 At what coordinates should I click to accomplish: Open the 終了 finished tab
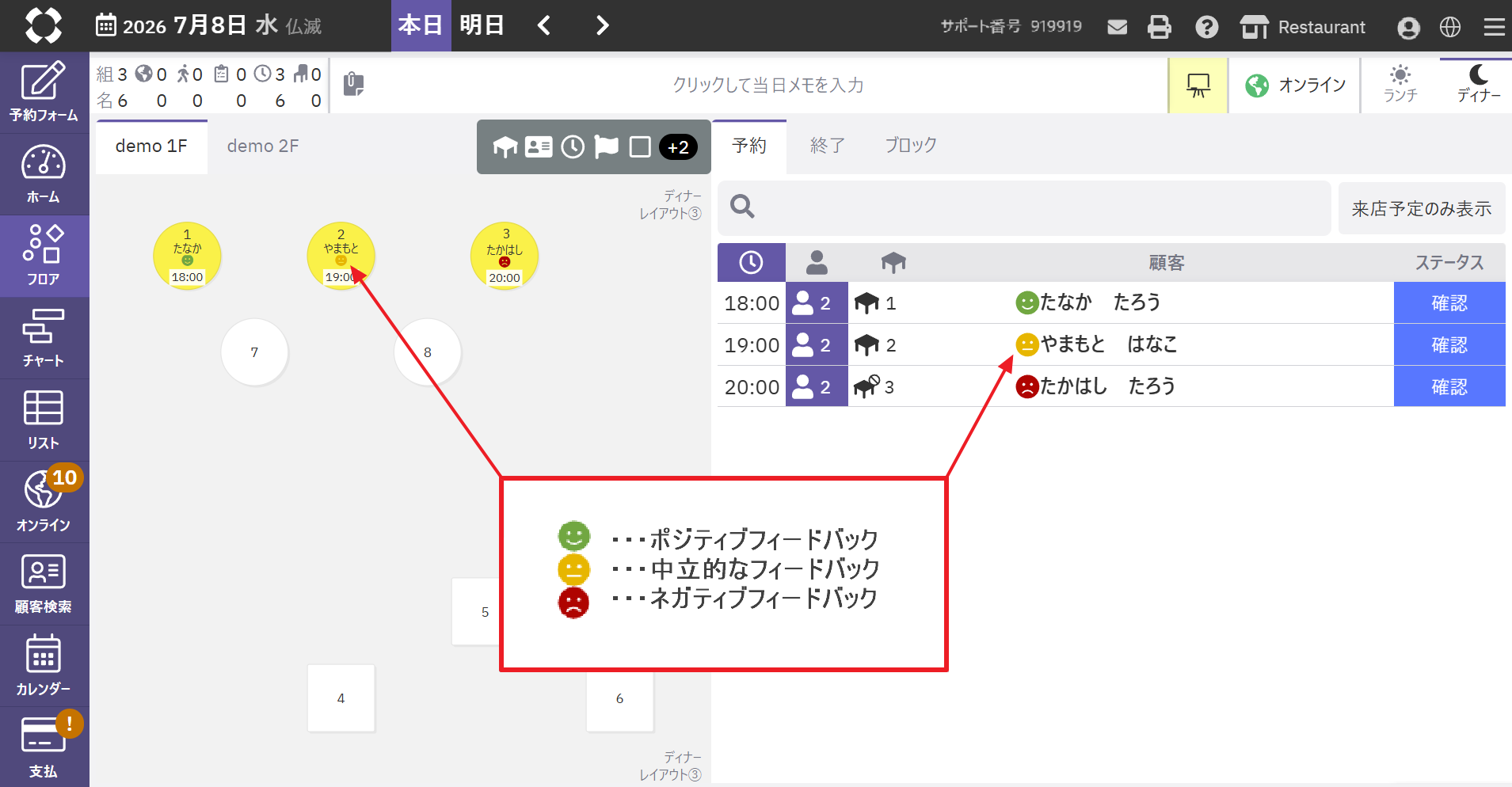[828, 146]
